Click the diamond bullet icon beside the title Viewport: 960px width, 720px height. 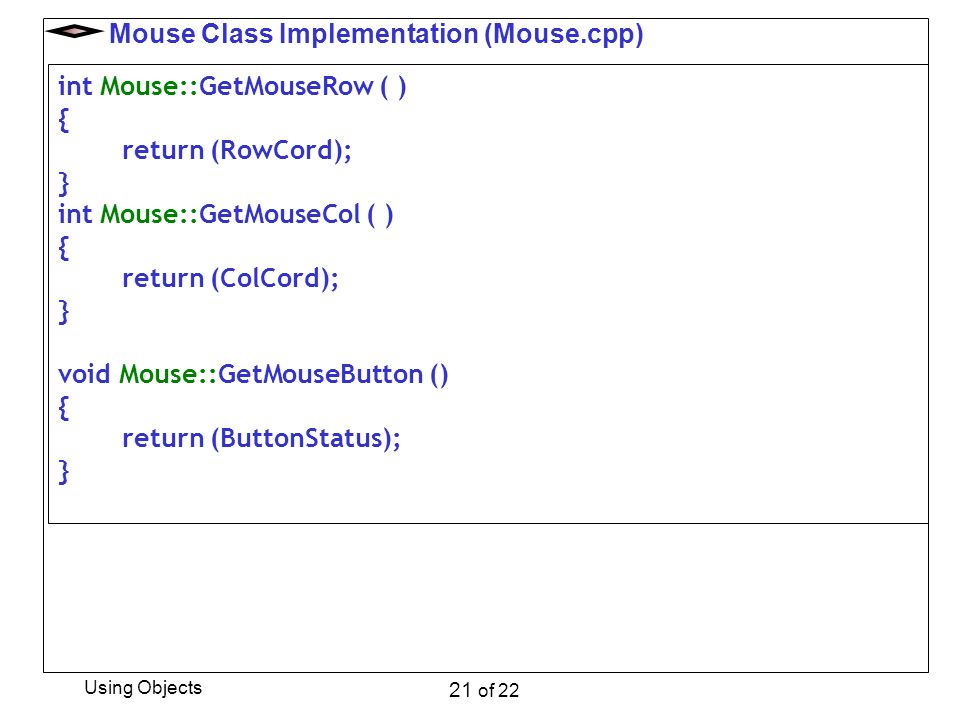pyautogui.click(x=74, y=31)
